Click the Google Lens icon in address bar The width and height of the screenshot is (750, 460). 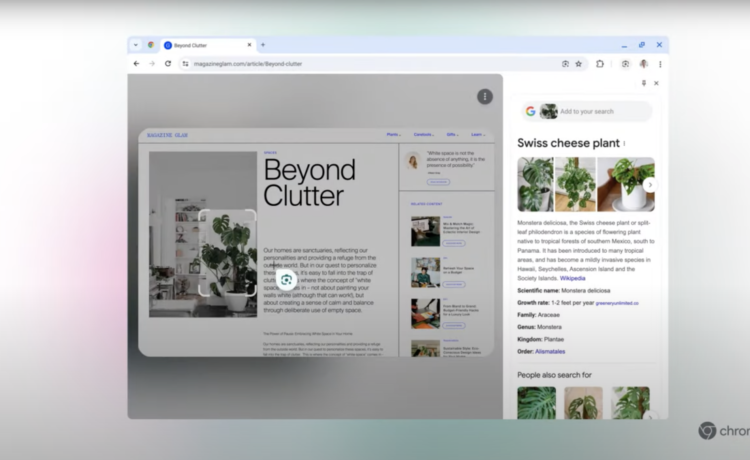coord(565,64)
